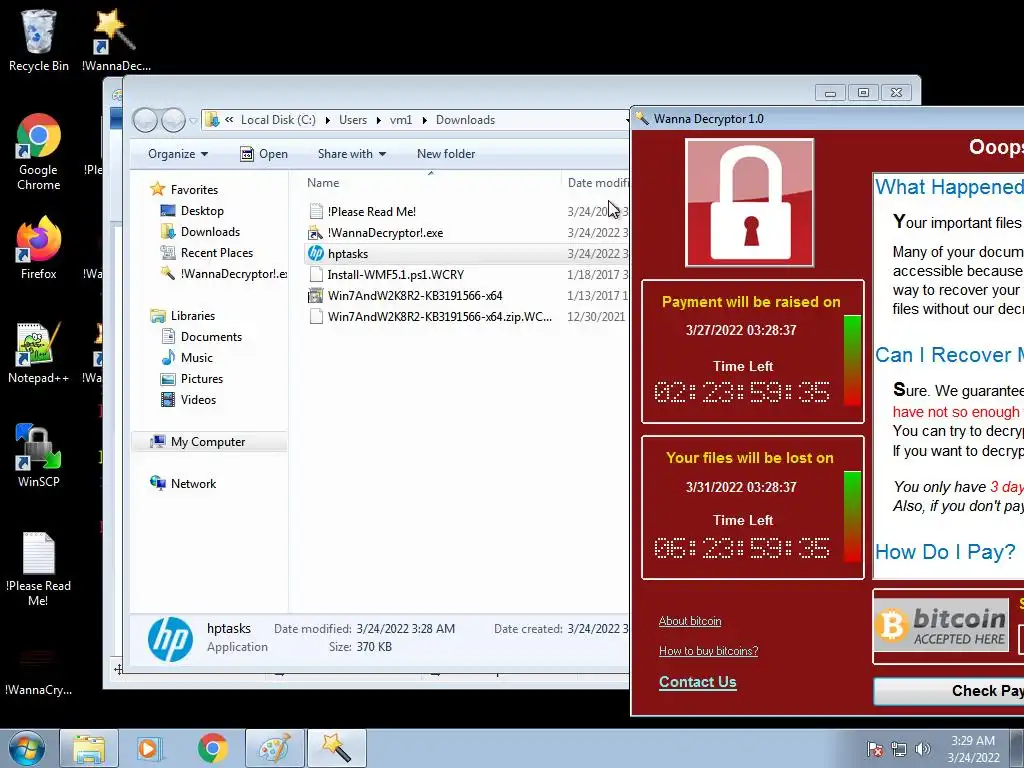Click the folder icon in the address bar
Viewport: 1024px width, 768px height.
click(x=212, y=120)
